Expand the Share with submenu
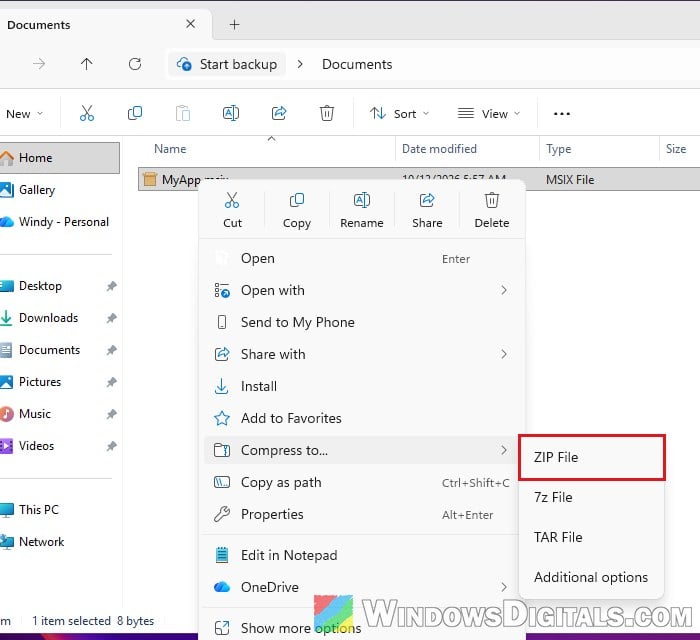This screenshot has width=700, height=640. coord(504,354)
